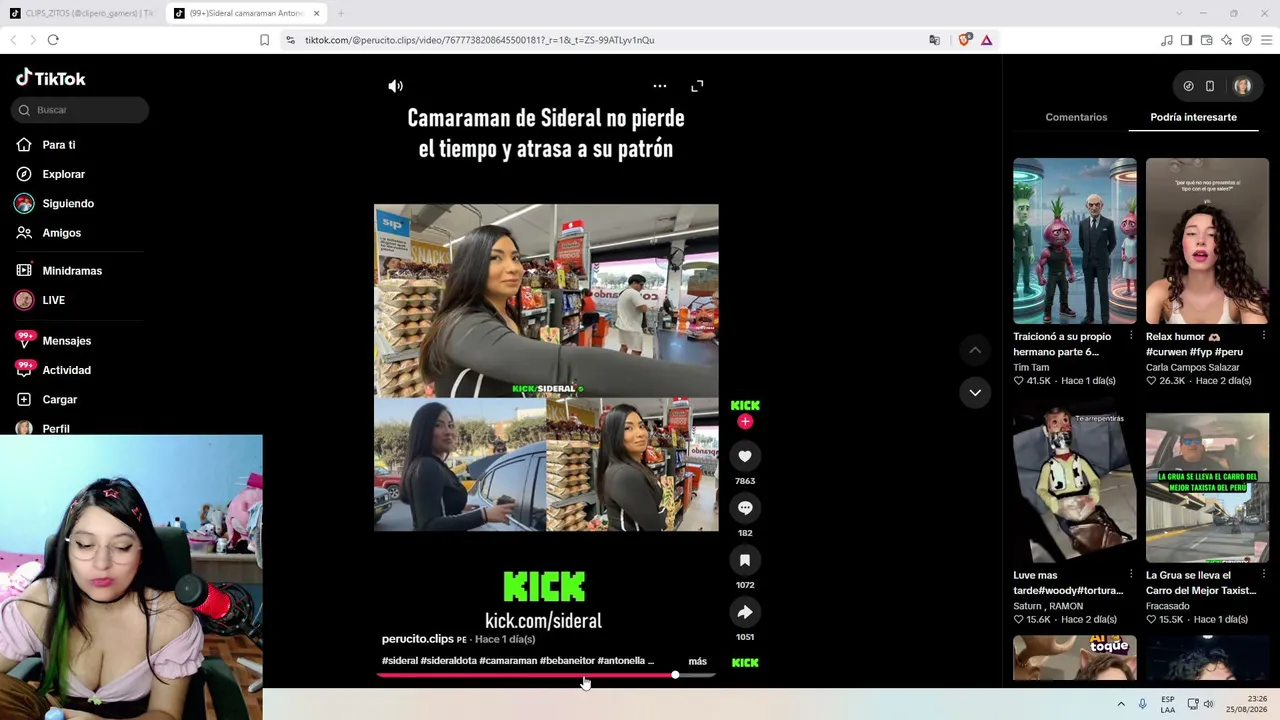
Task: Open the Brave VPN icon
Action: 1246,40
